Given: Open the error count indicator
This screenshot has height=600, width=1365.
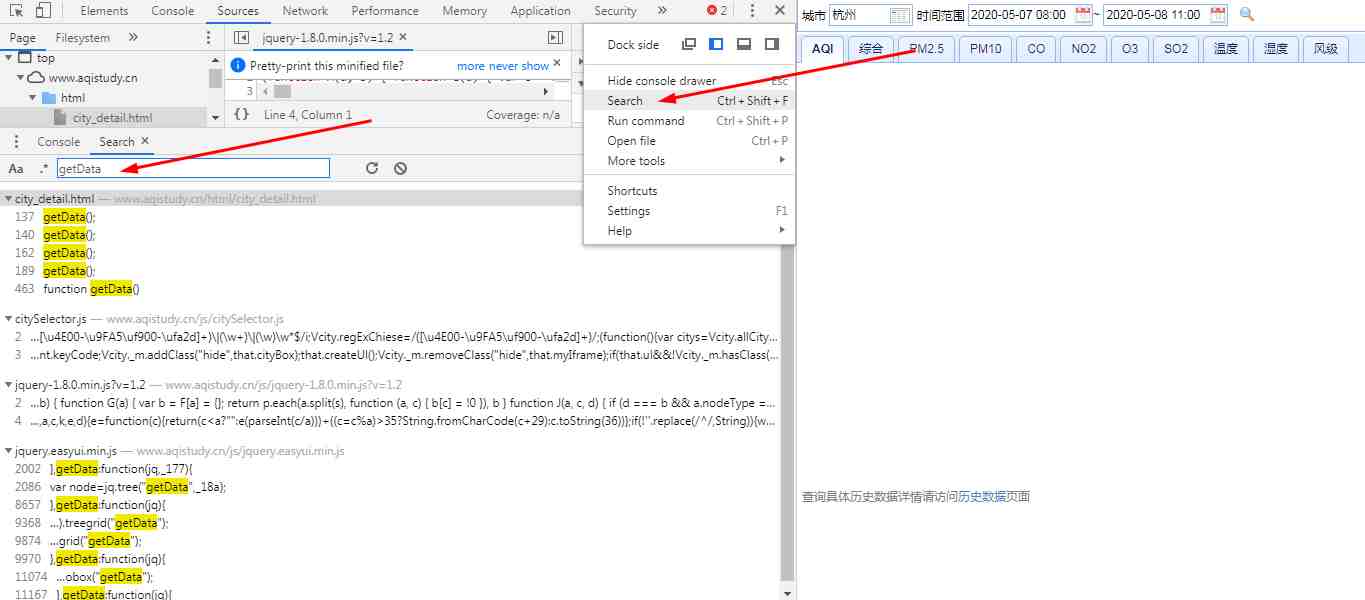Looking at the screenshot, I should tap(717, 11).
